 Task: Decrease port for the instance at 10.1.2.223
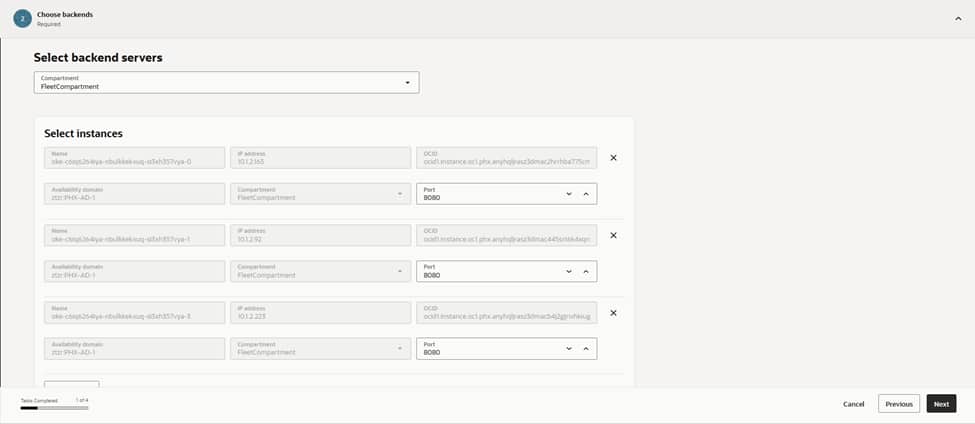(x=568, y=349)
